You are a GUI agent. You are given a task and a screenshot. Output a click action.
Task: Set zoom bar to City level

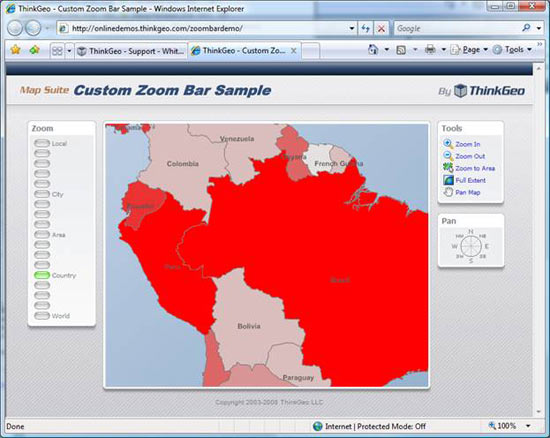click(x=42, y=194)
